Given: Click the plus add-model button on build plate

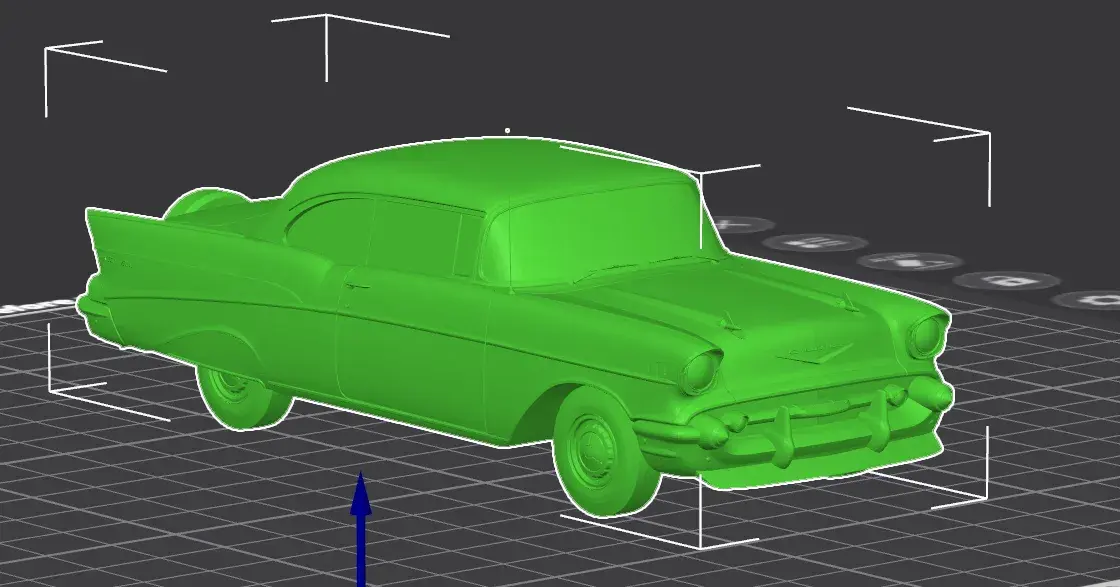Looking at the screenshot, I should click(x=743, y=226).
